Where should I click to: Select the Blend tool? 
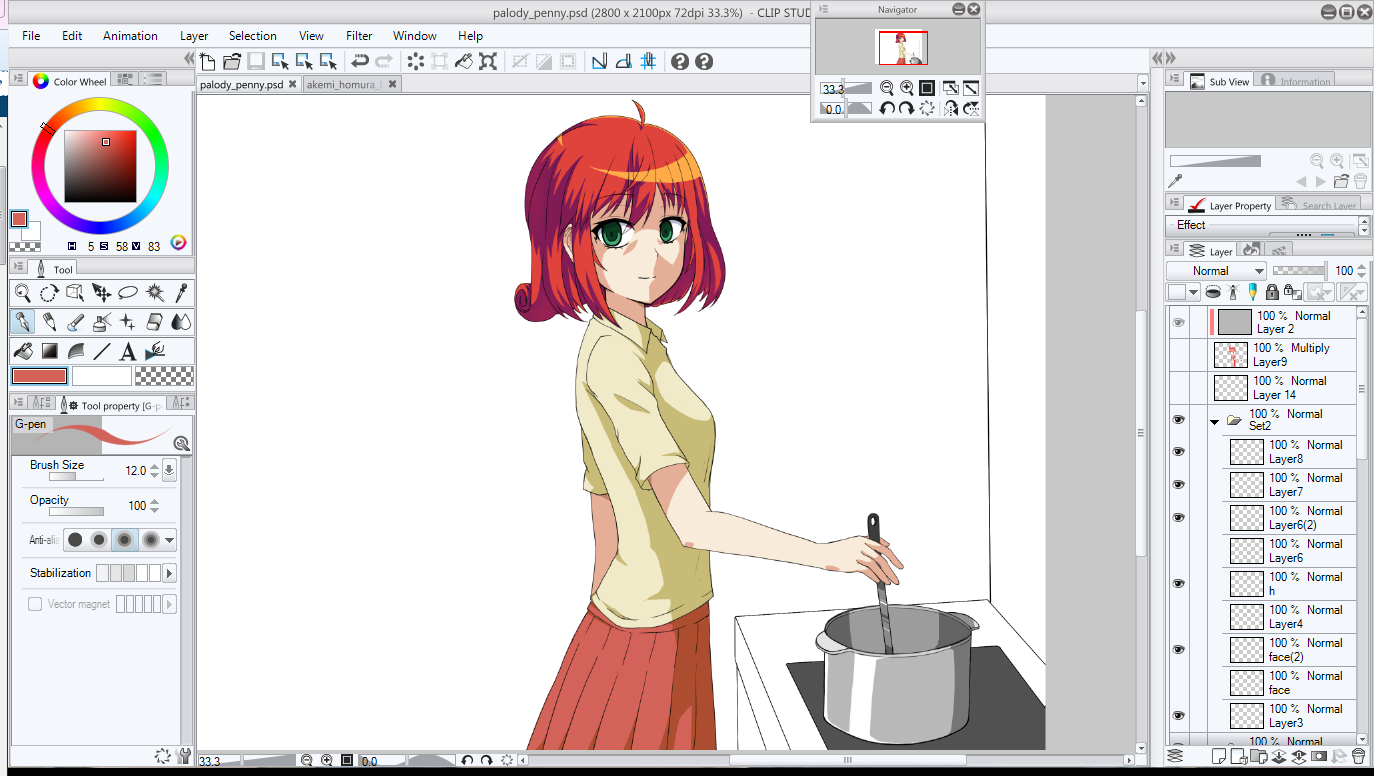(x=181, y=322)
